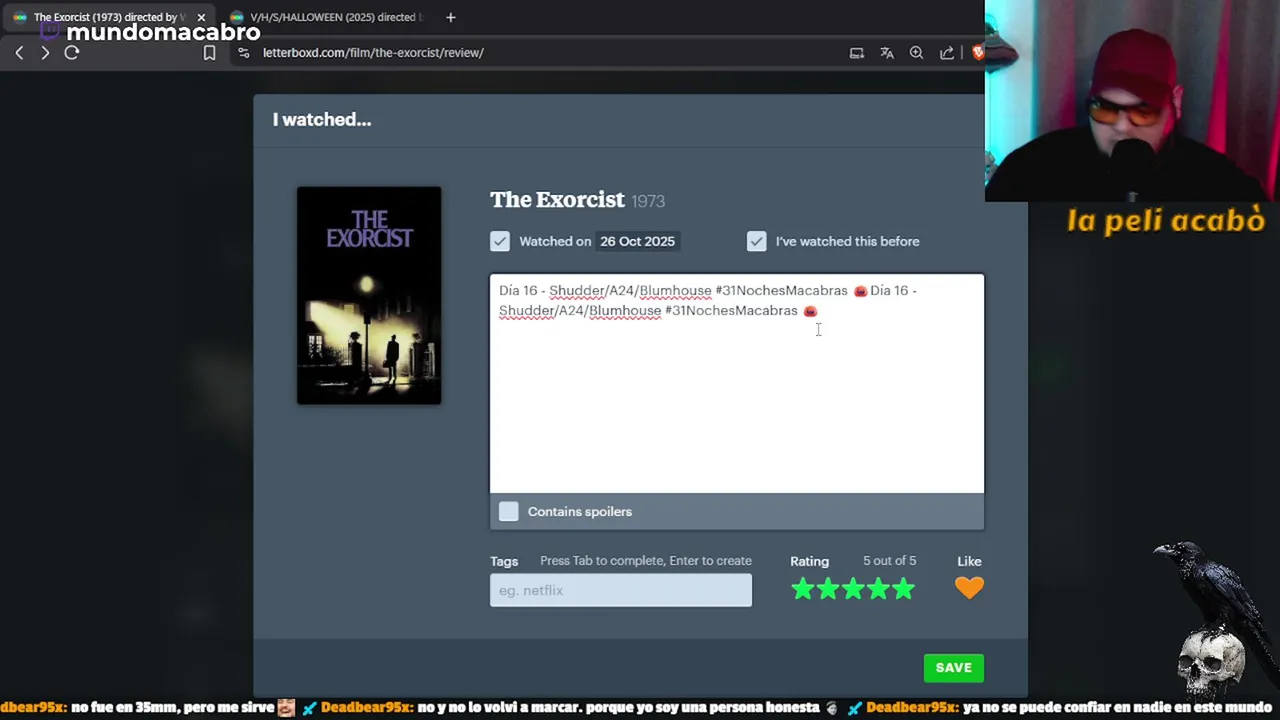
Task: Click the 5 out of 5 rating text
Action: [889, 561]
